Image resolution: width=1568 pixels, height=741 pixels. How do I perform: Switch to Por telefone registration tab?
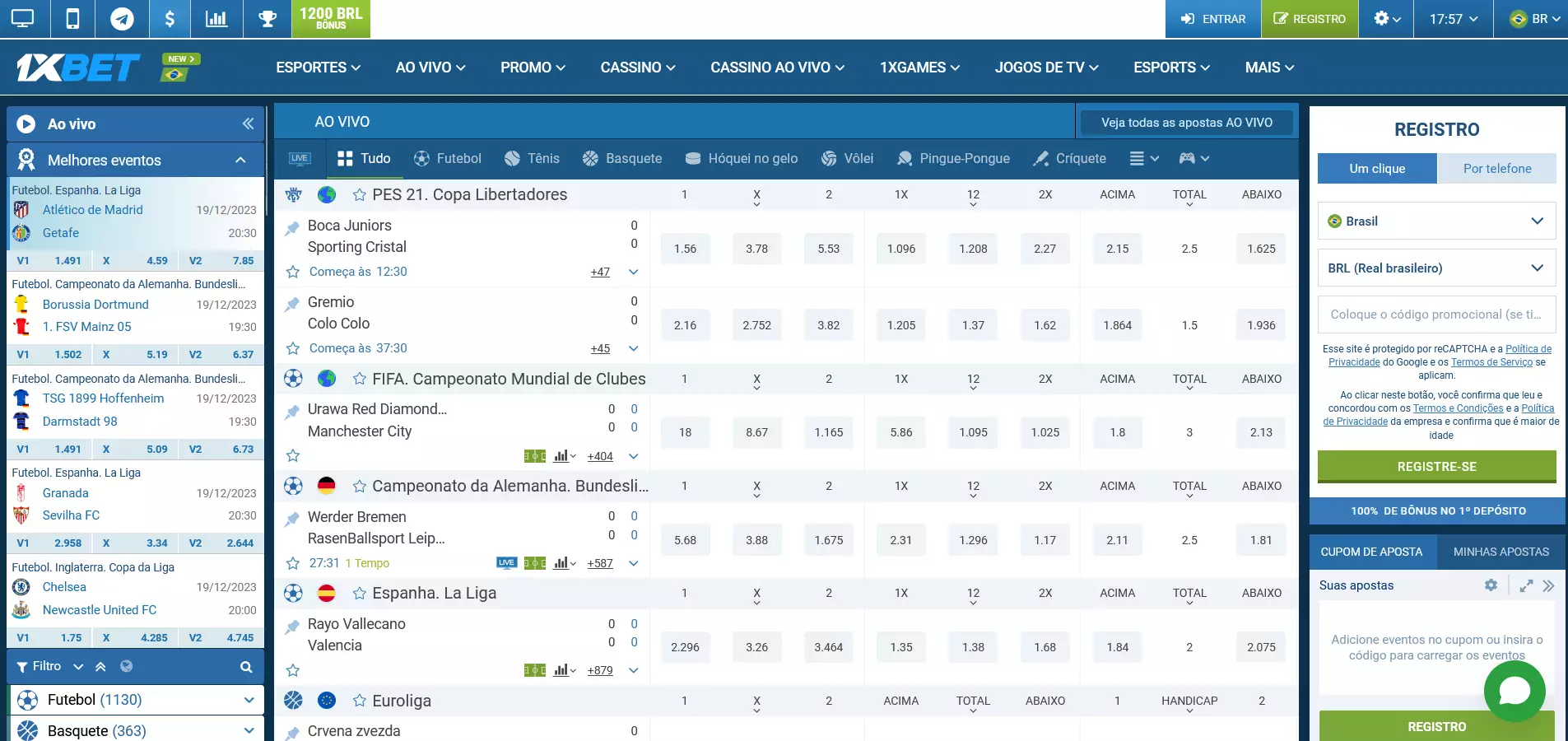tap(1496, 169)
